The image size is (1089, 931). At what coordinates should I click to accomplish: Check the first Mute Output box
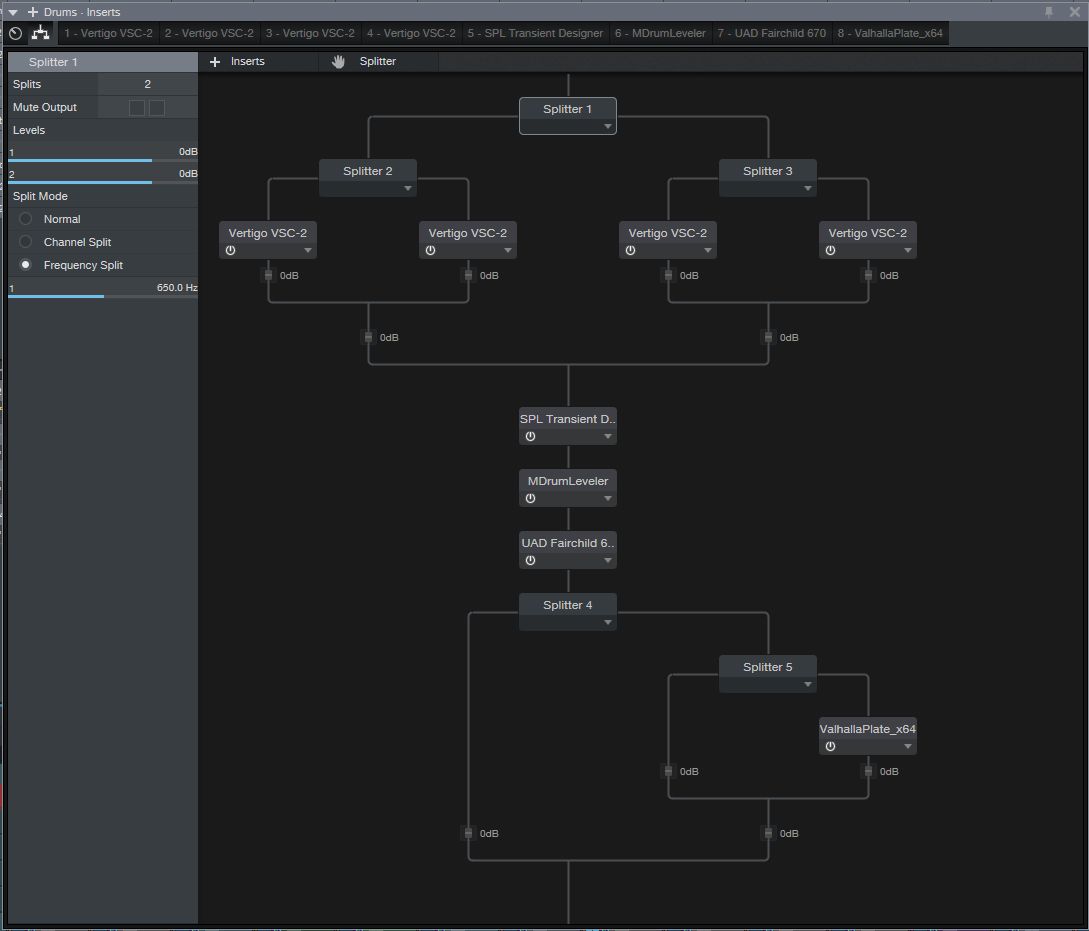tap(137, 108)
